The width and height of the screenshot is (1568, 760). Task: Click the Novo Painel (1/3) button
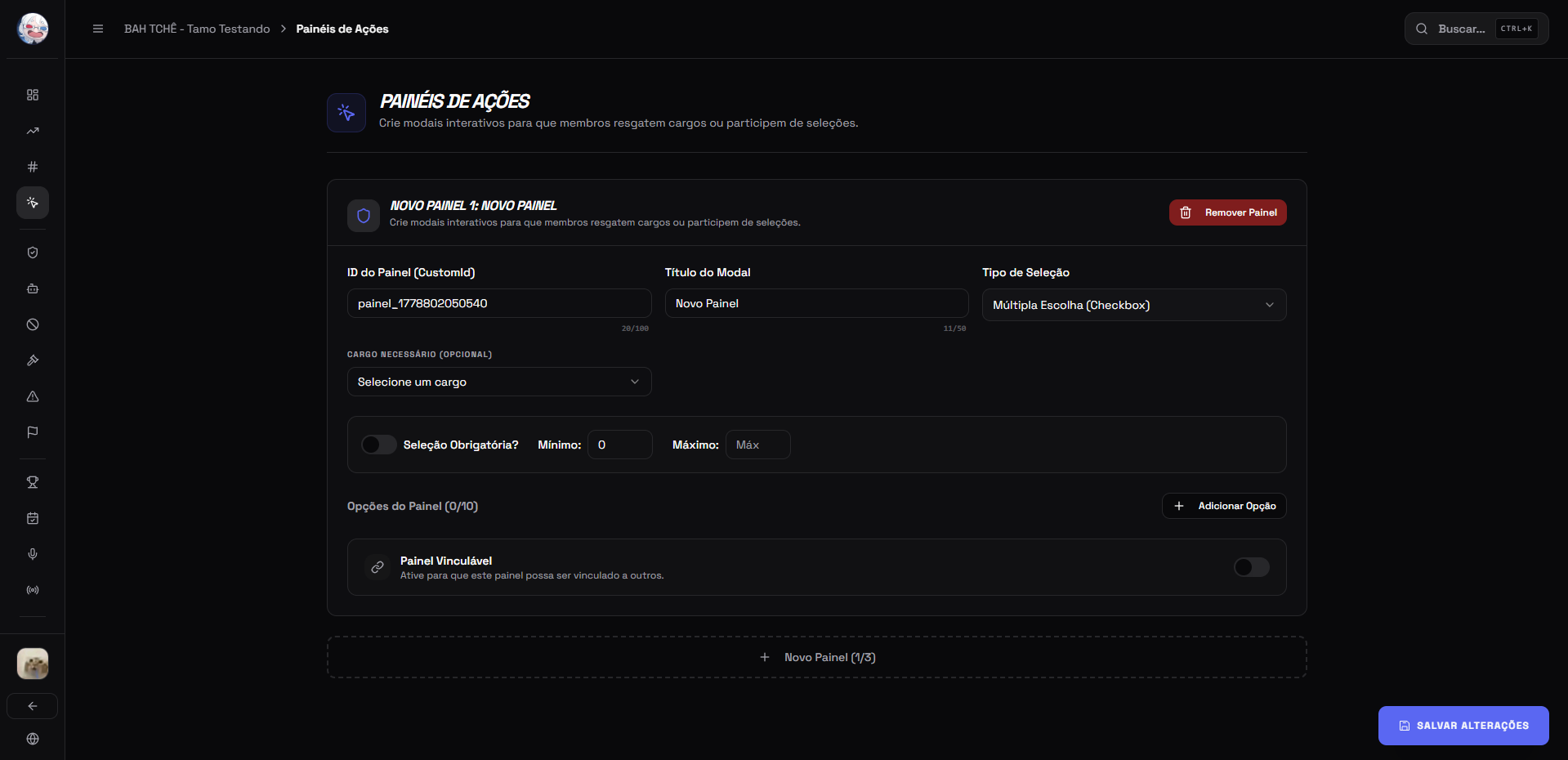(x=817, y=657)
